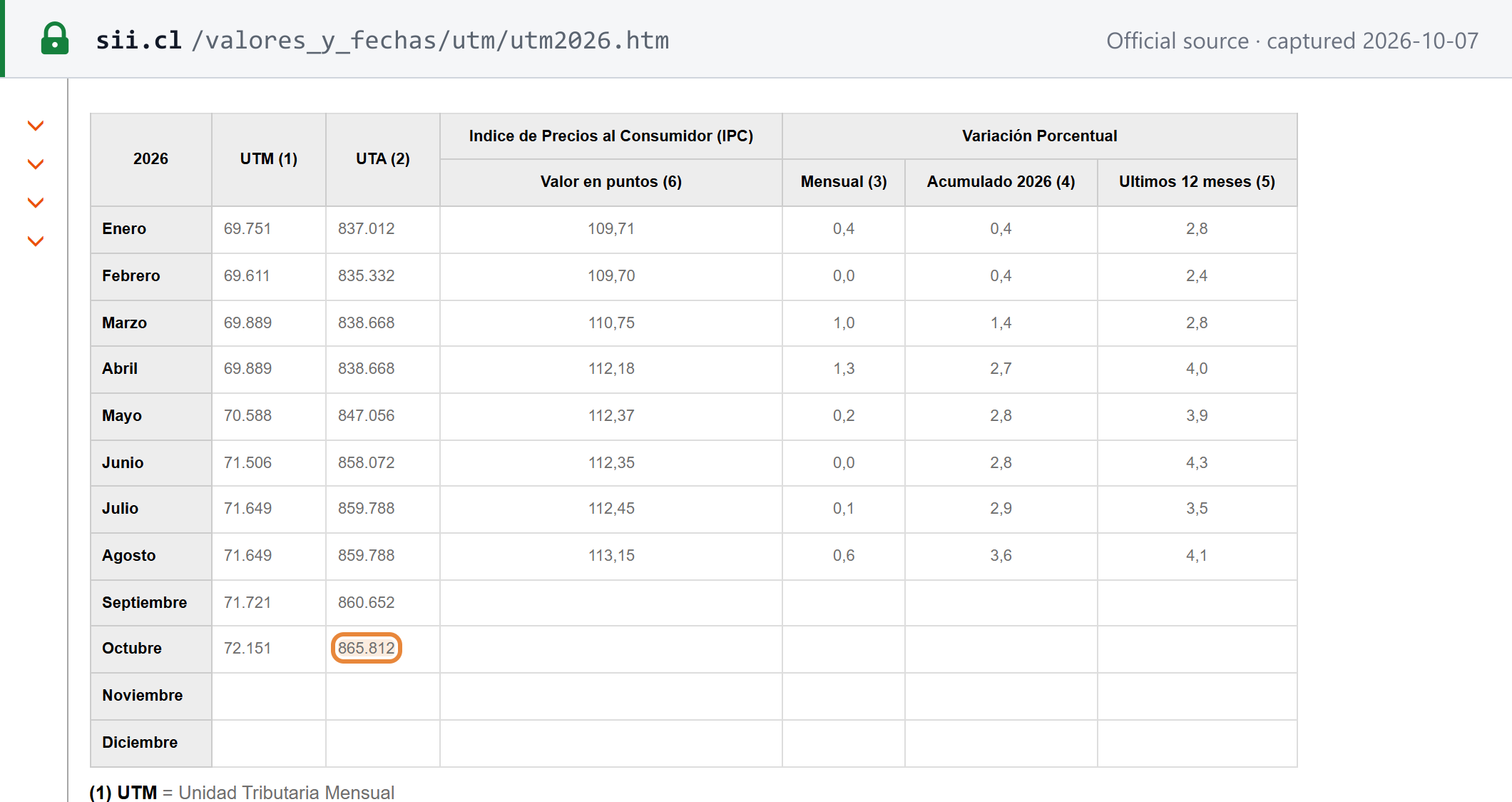Expand the third sidebar chevron
1512x802 pixels.
[36, 203]
